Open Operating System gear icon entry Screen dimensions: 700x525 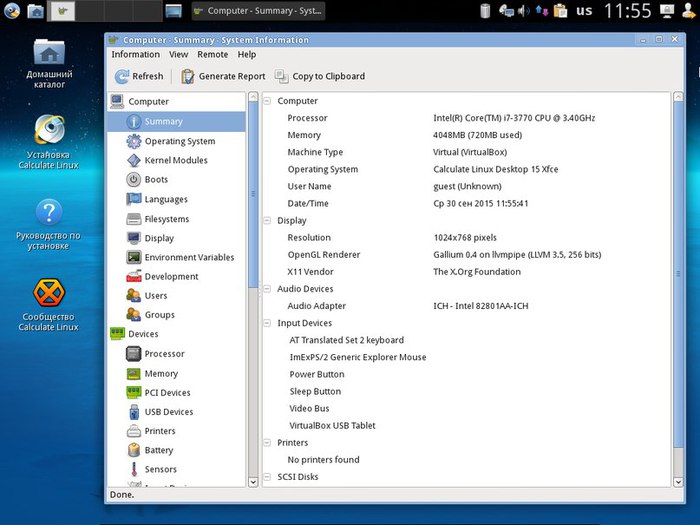133,141
